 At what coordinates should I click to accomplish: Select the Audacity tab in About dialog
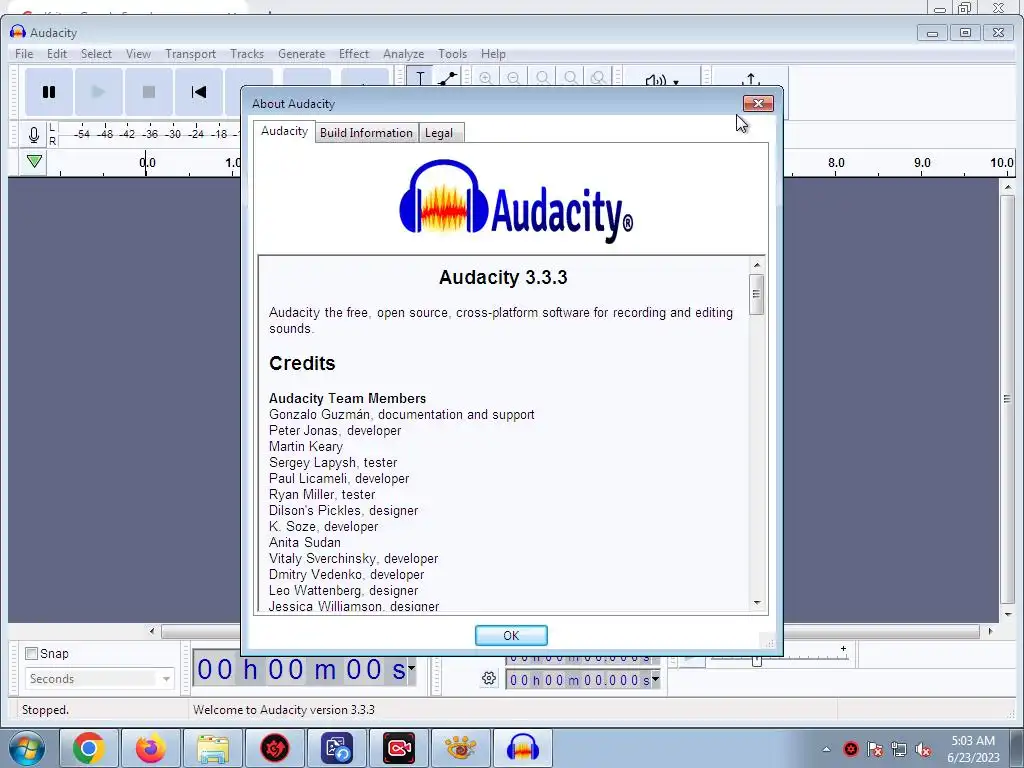[284, 131]
